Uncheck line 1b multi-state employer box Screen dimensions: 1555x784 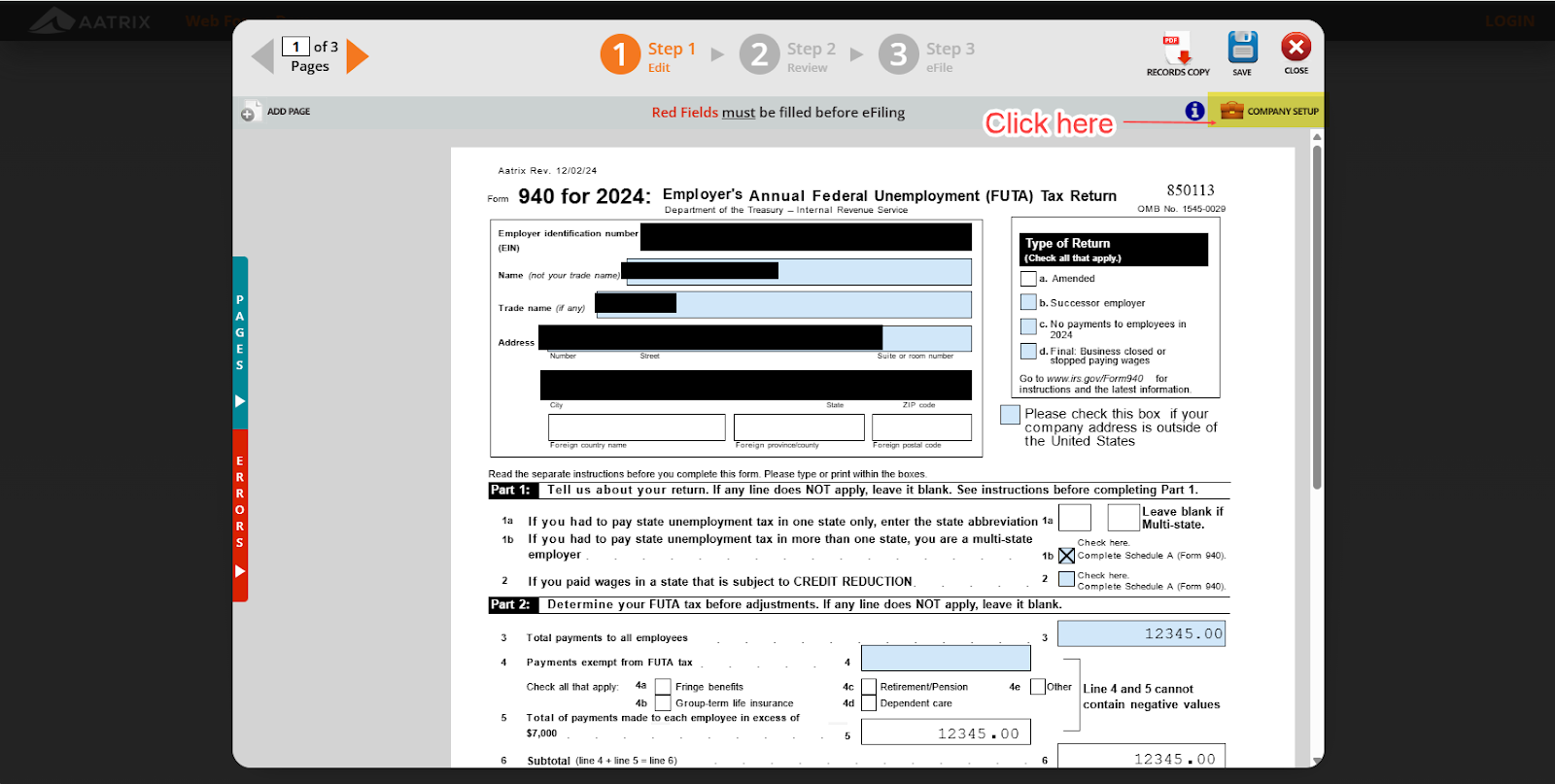[1066, 556]
